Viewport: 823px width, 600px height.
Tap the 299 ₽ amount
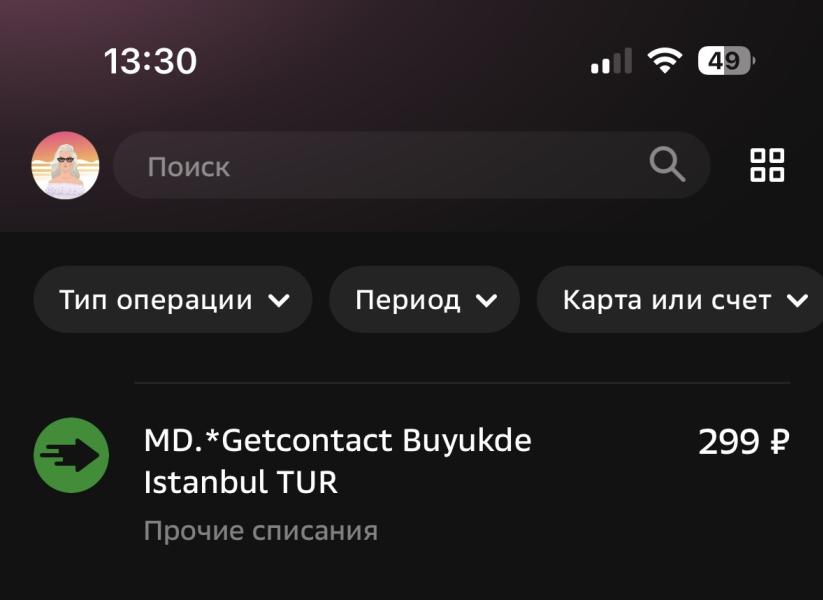(x=744, y=441)
